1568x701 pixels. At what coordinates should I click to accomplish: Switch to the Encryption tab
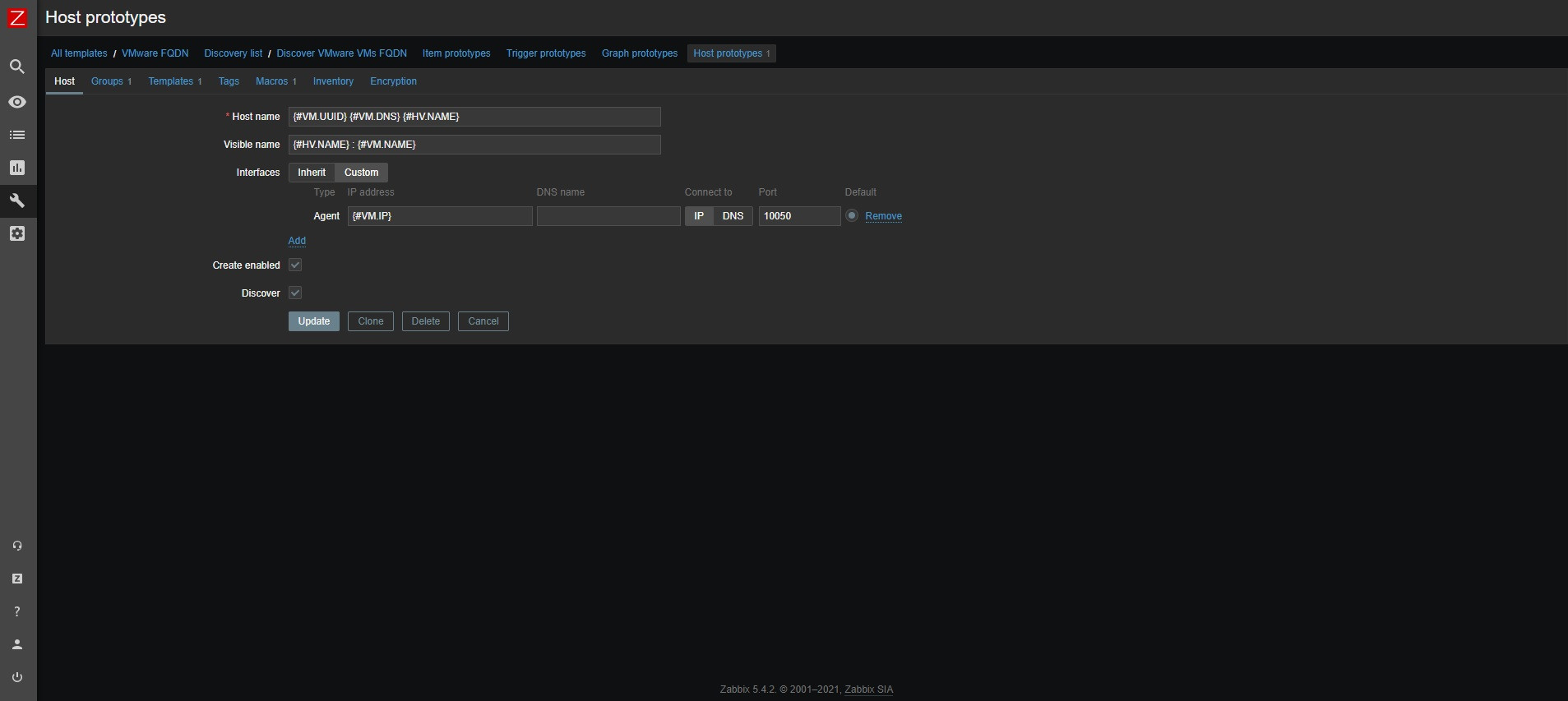(x=393, y=81)
